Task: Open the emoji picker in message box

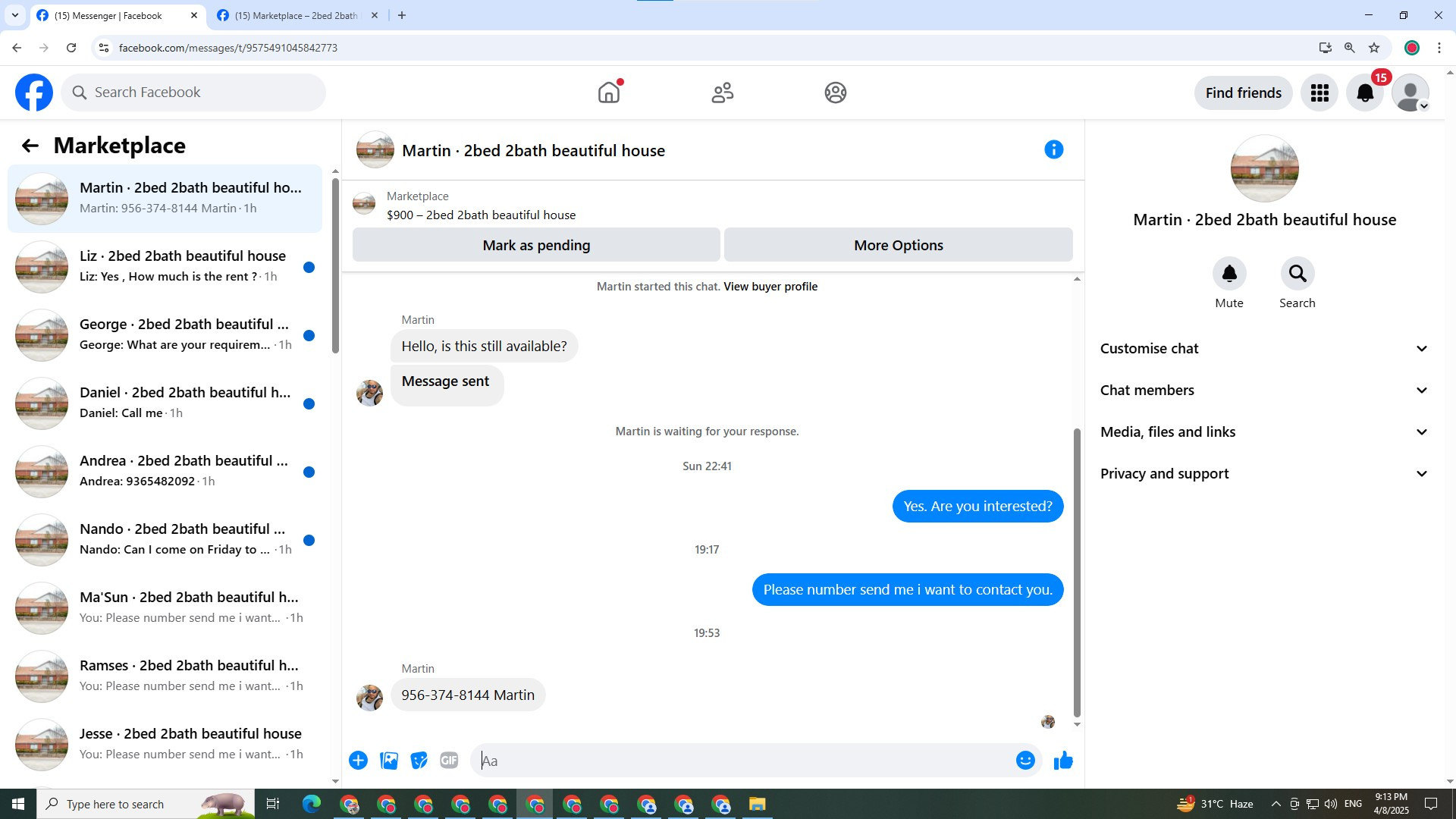Action: (1025, 761)
